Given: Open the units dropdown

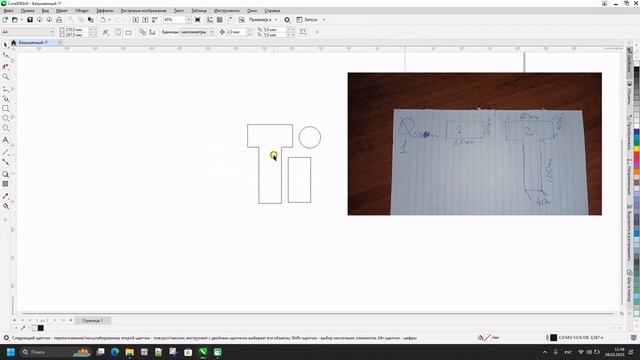Looking at the screenshot, I should [x=211, y=32].
